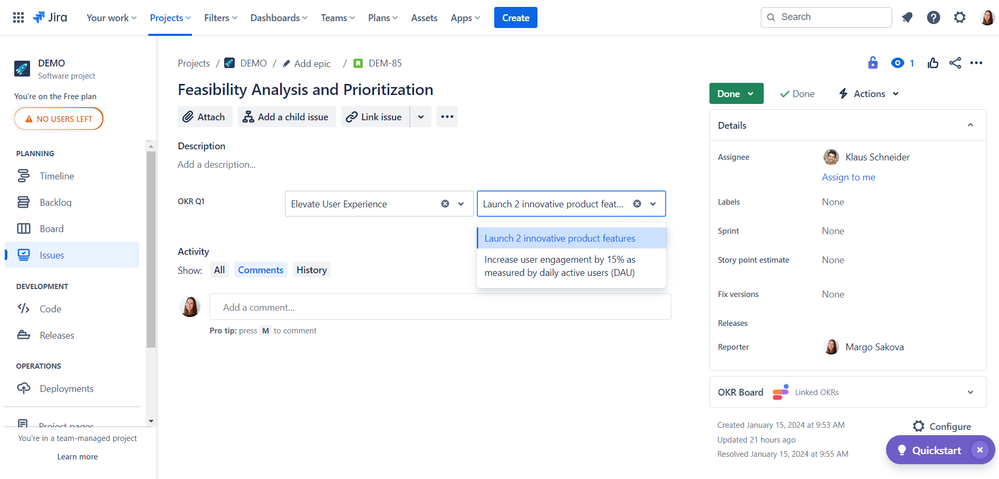The height and width of the screenshot is (479, 999).
Task: Click the Link issue button
Action: pos(375,117)
